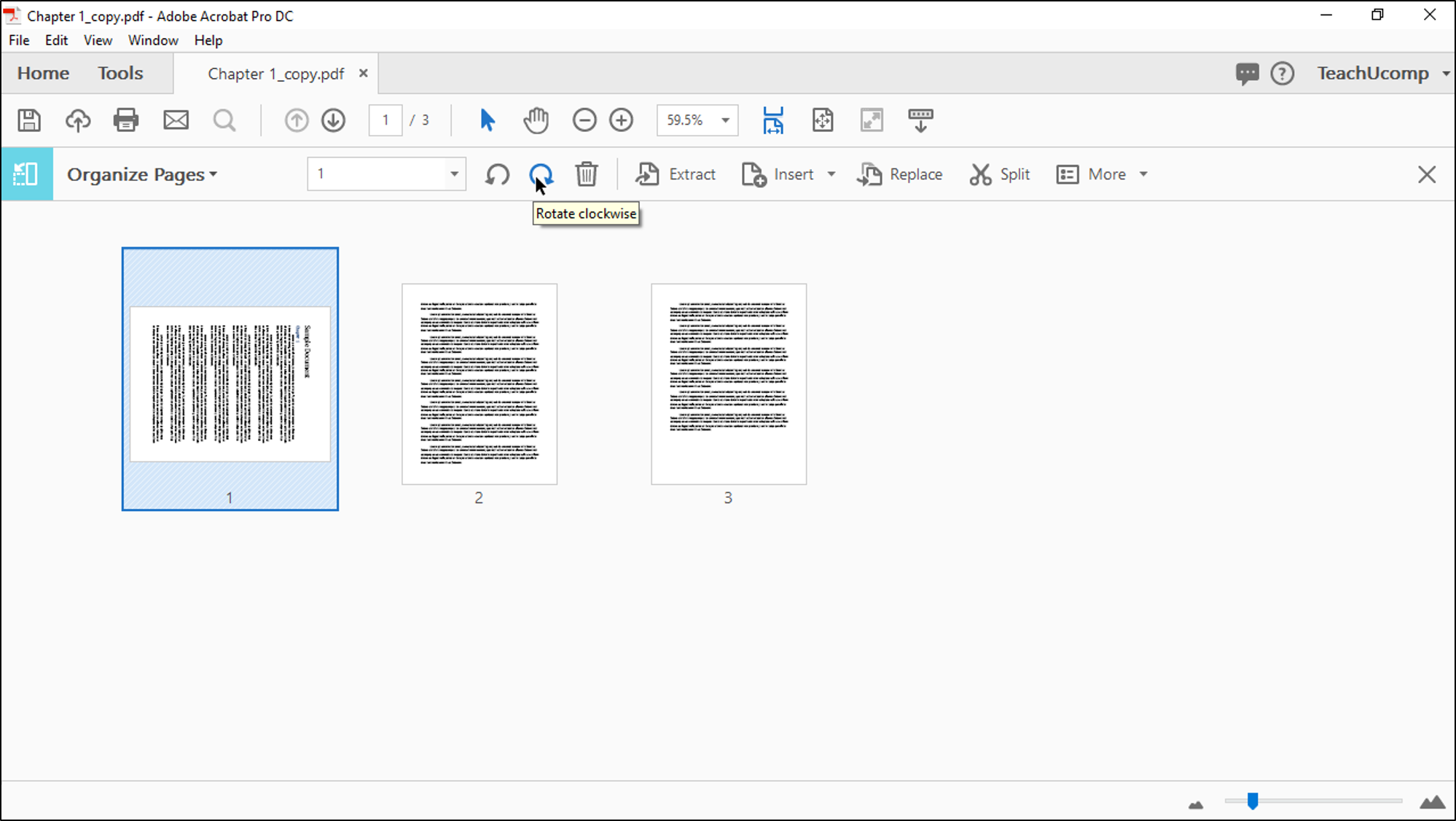
Task: Open the help question mark icon
Action: [x=1283, y=74]
